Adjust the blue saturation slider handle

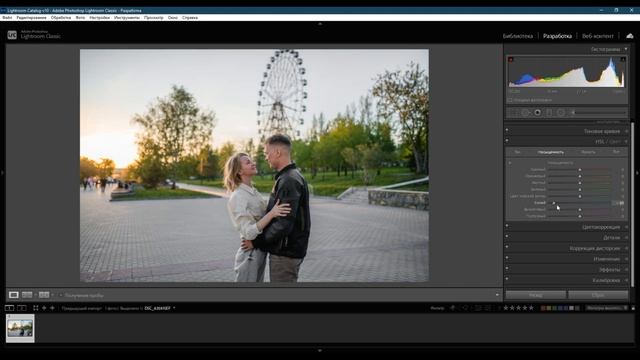coord(554,203)
